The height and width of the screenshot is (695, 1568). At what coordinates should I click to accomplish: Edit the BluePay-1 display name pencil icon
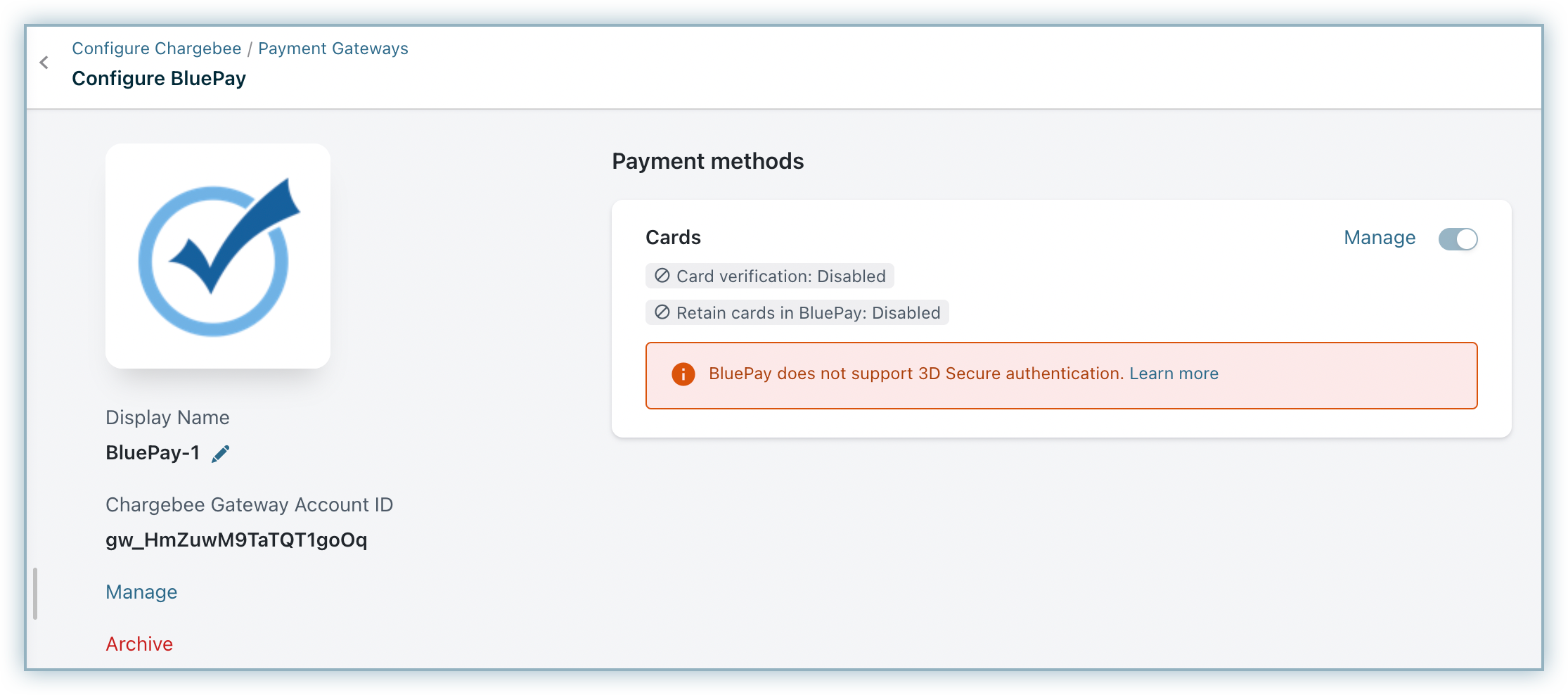(221, 454)
